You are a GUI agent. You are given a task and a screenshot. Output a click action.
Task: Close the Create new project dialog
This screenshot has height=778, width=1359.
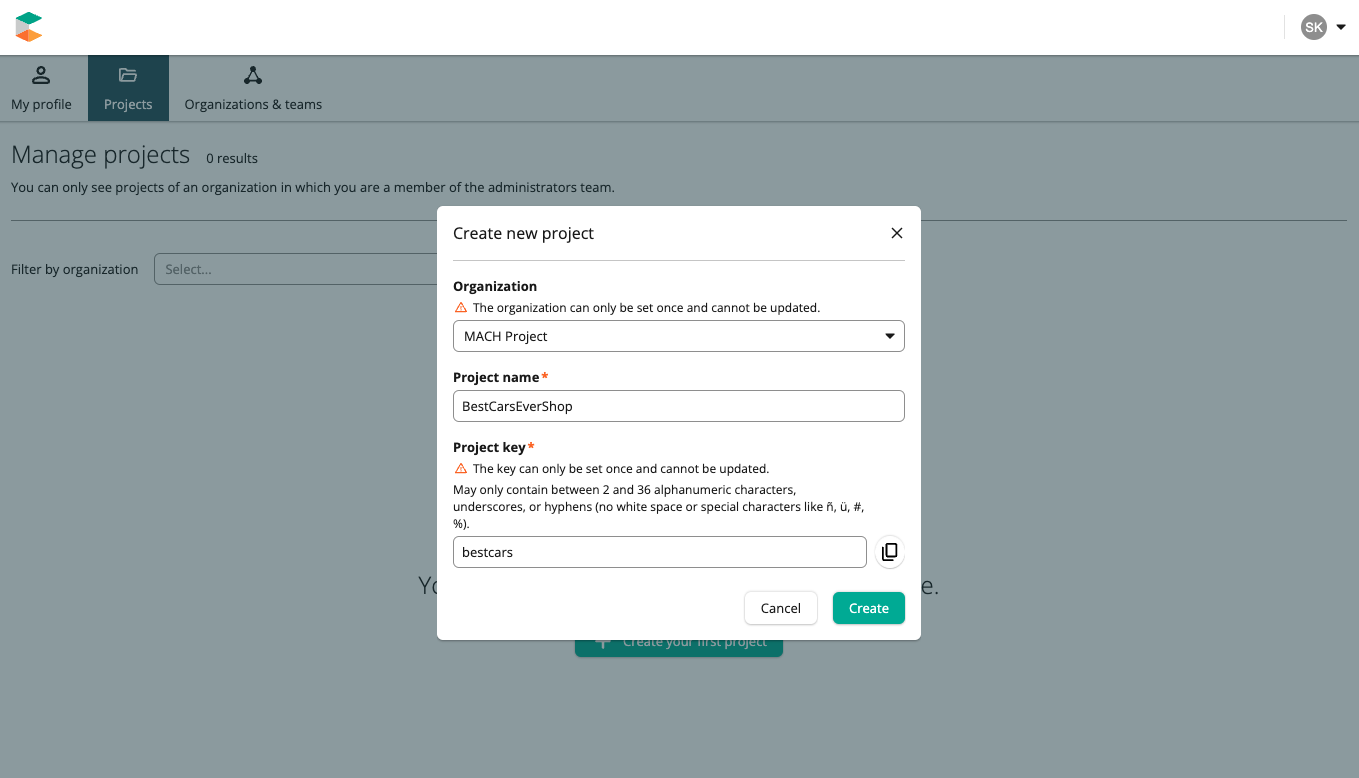point(896,233)
